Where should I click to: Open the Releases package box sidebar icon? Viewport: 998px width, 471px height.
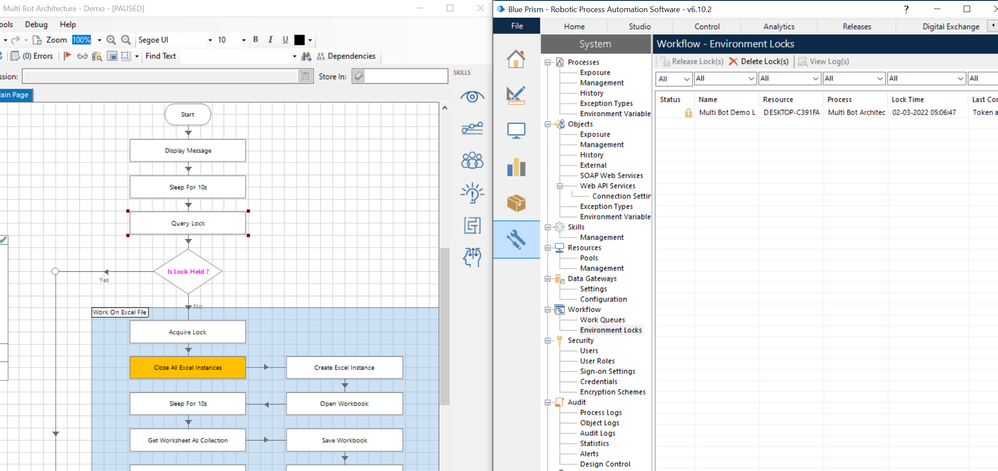[x=516, y=203]
